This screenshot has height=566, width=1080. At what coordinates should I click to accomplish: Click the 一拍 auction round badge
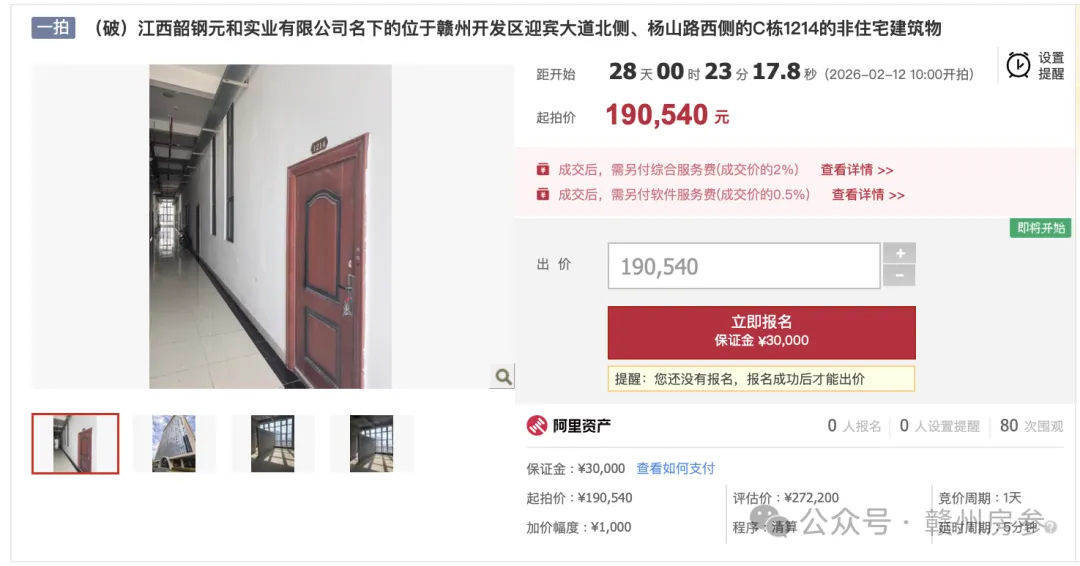pos(53,28)
